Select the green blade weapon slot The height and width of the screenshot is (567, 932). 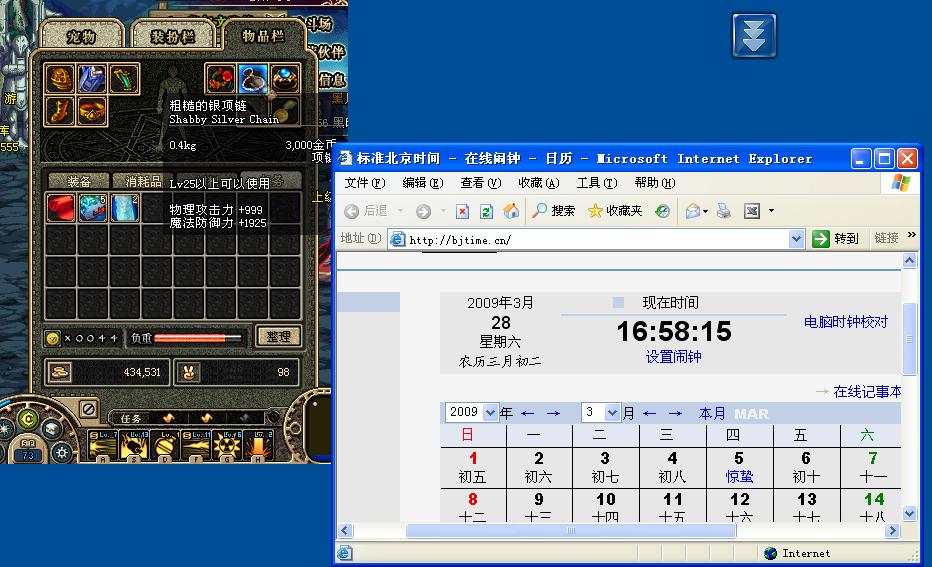(124, 79)
